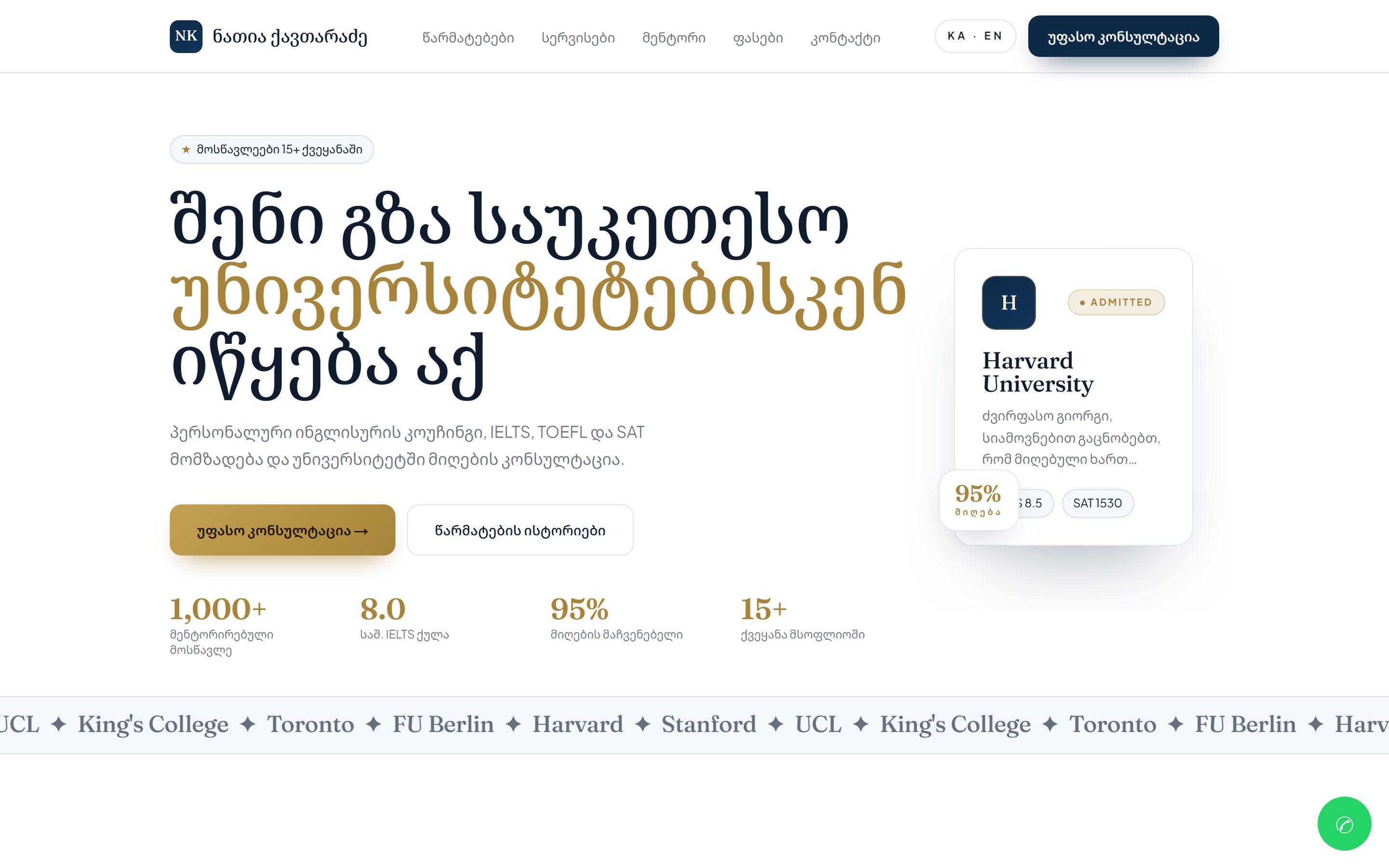This screenshot has height=868, width=1389.
Task: Click the hero subtitle mentioning IELTS, TOEFL
Action: [408, 446]
